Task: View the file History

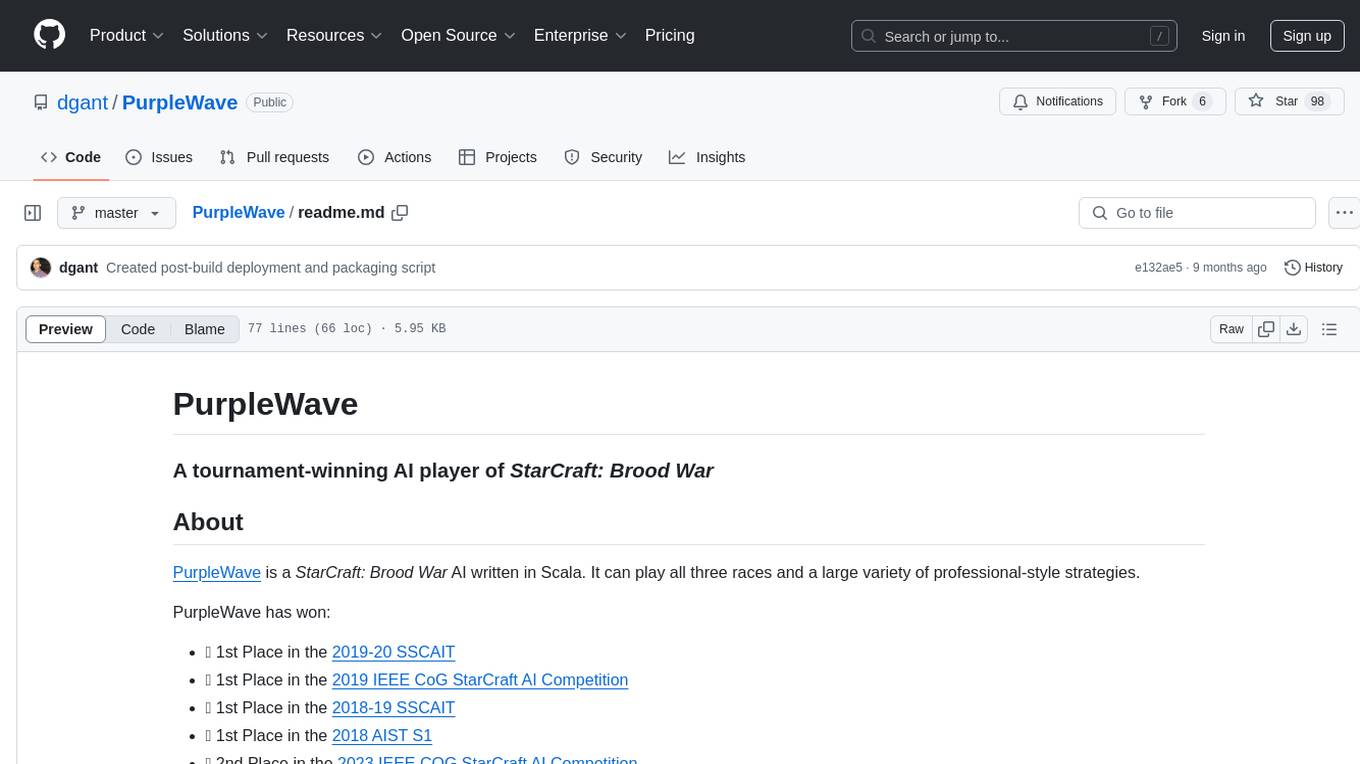Action: click(x=1313, y=268)
